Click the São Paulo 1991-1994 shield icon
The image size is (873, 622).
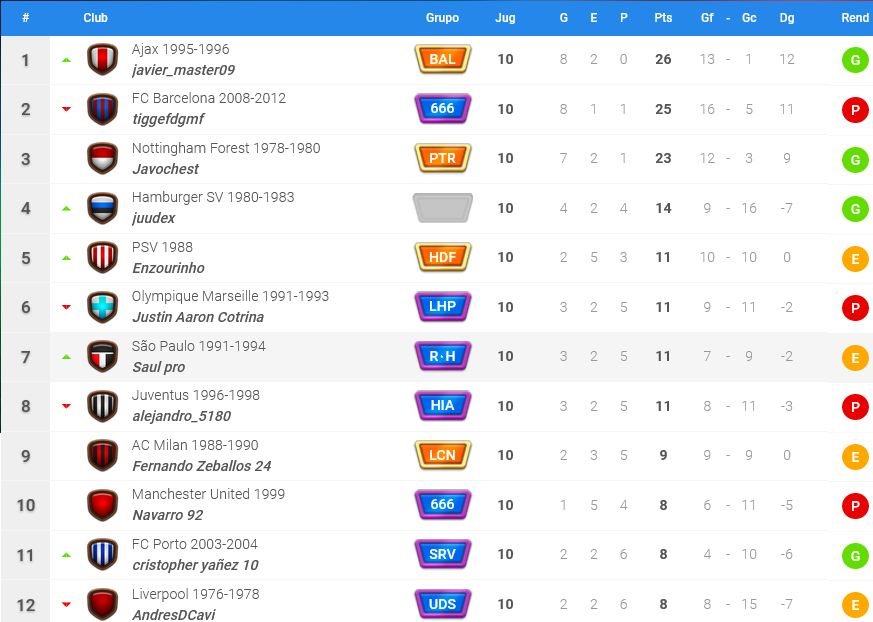(102, 356)
